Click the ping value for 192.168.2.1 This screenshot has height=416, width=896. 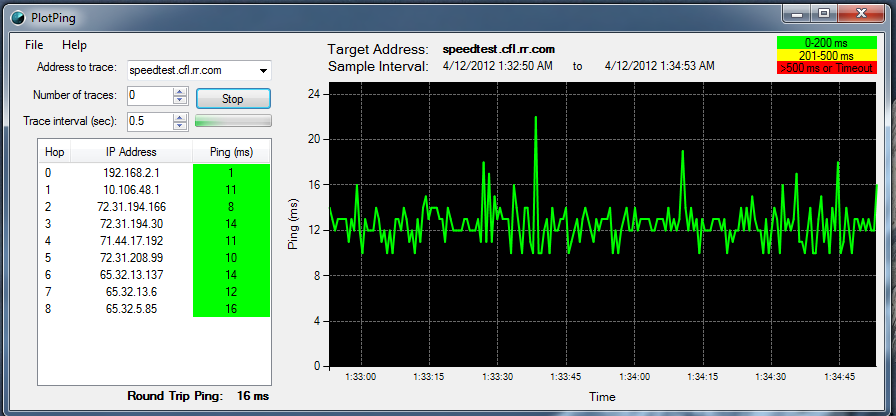(231, 173)
